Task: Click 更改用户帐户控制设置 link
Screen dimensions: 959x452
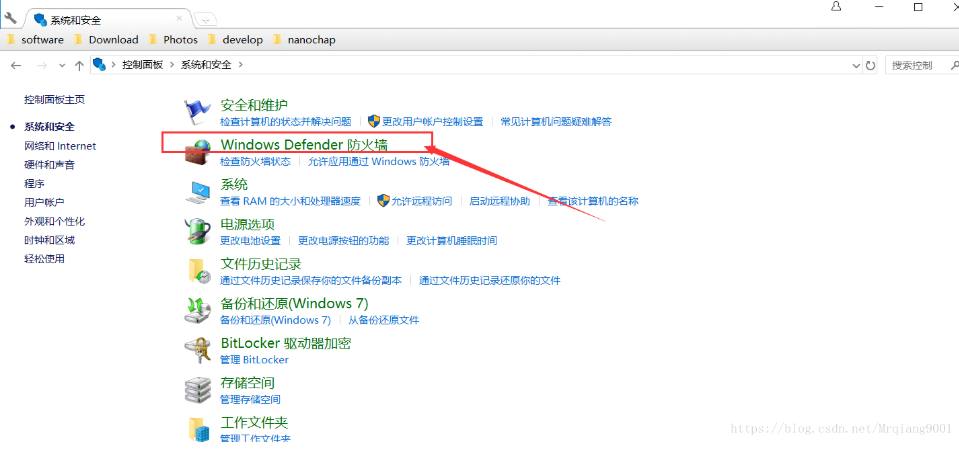Action: [432, 122]
